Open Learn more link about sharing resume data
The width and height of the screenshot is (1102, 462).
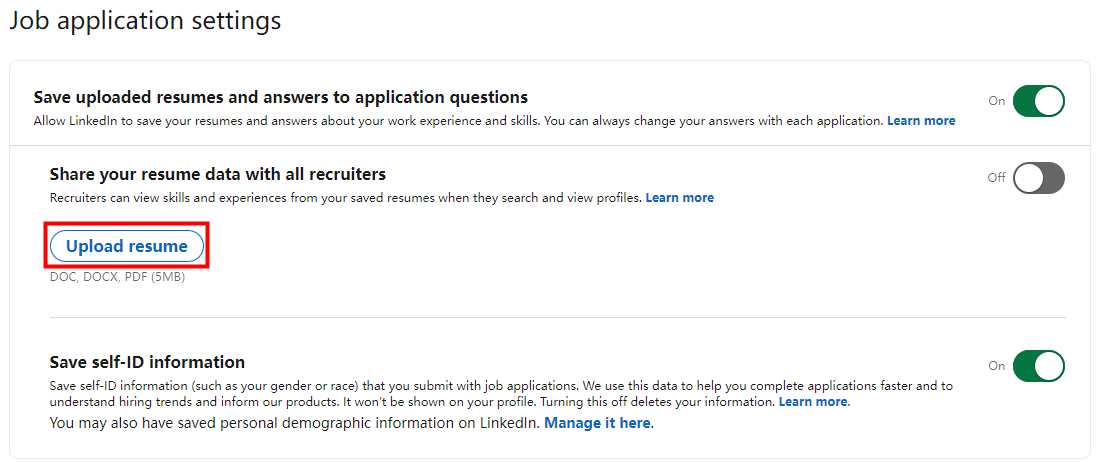(680, 198)
